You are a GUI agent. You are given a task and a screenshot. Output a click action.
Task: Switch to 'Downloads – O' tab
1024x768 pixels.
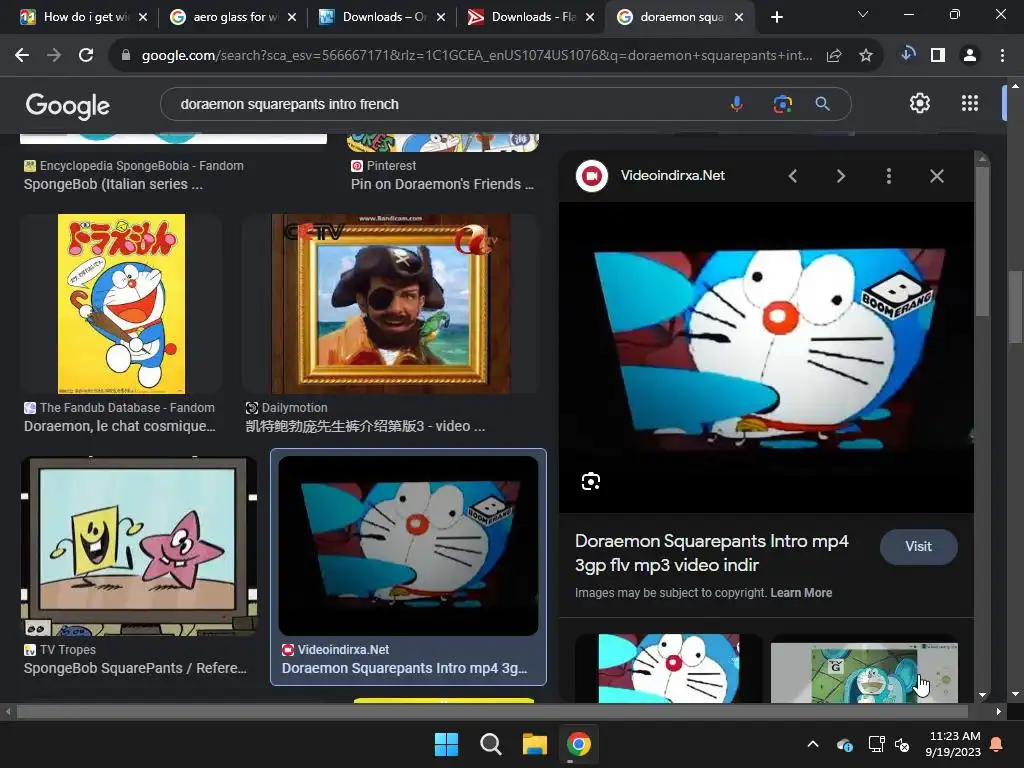(384, 17)
